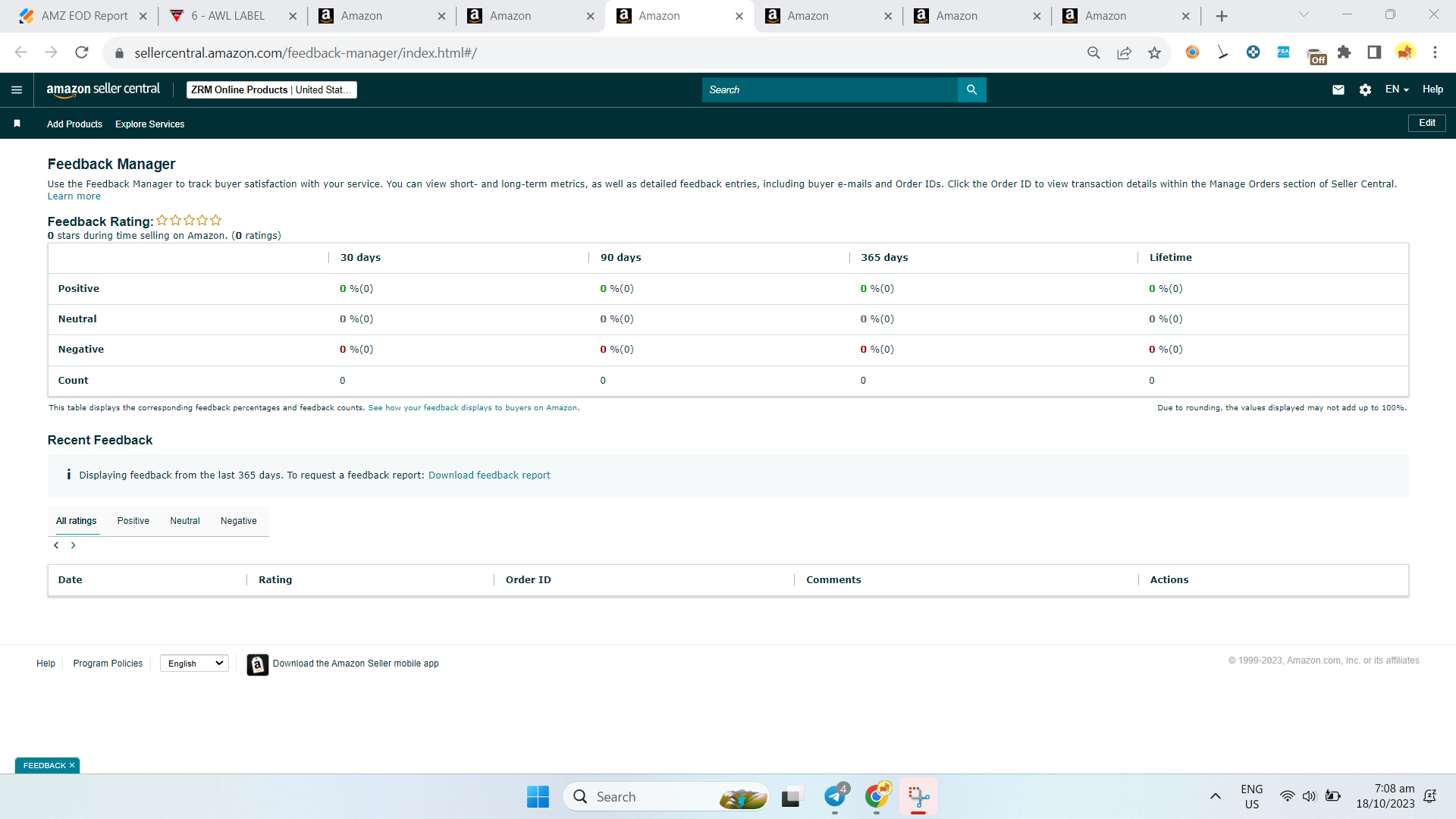The image size is (1456, 819).
Task: Open the English footer language selector
Action: (x=195, y=664)
